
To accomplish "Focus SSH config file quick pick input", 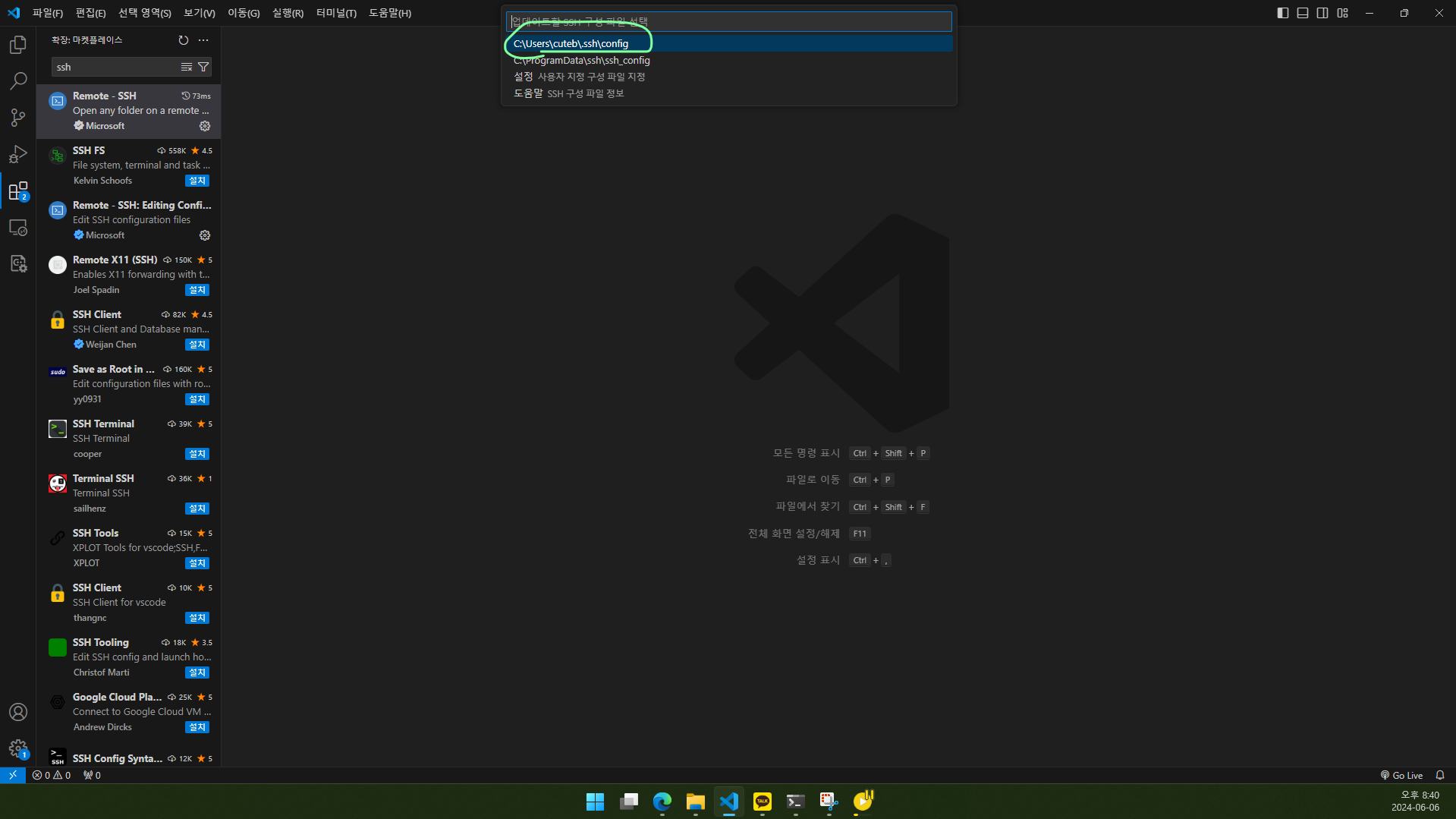I will point(728,21).
